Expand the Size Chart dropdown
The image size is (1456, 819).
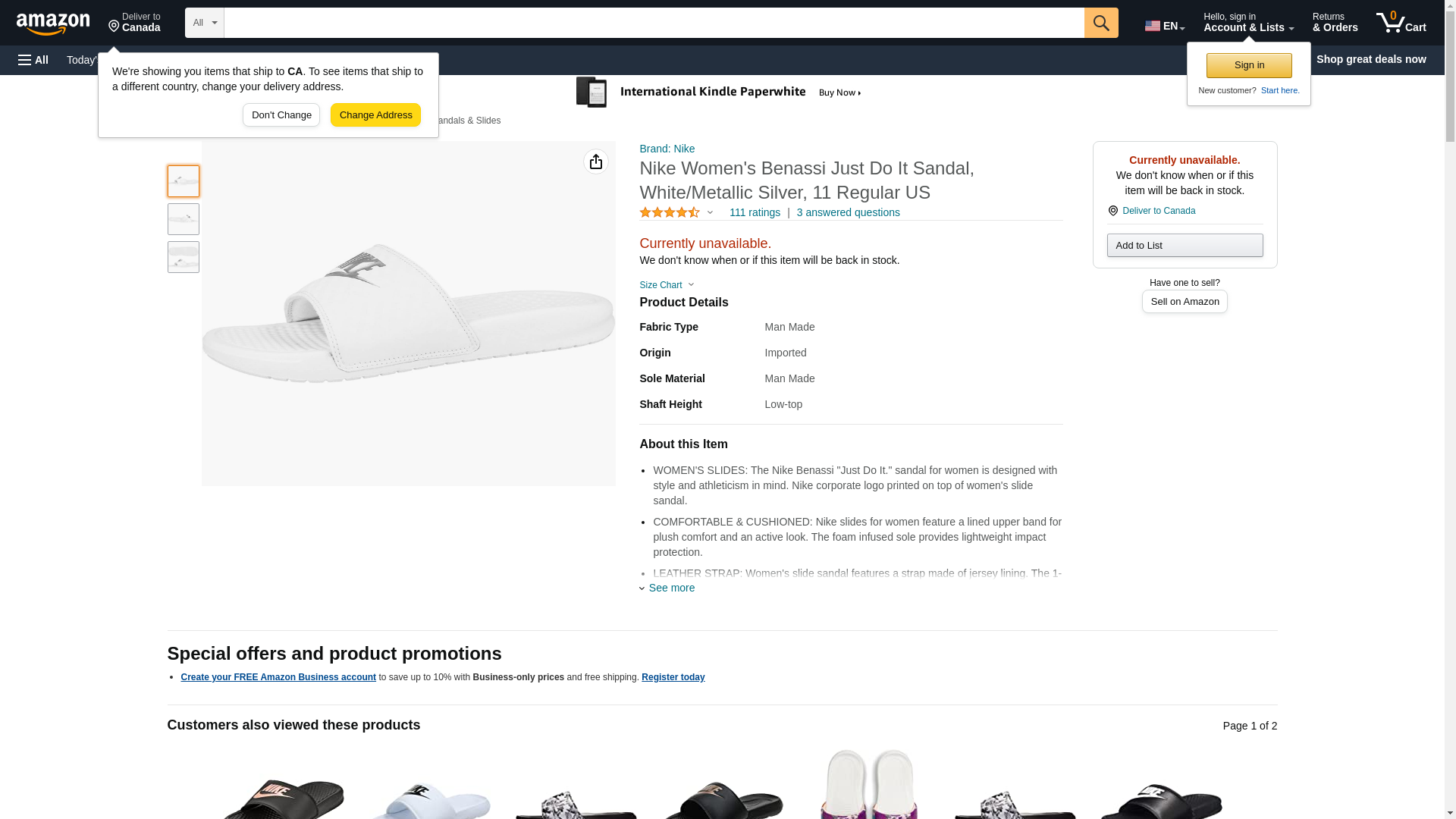click(666, 285)
